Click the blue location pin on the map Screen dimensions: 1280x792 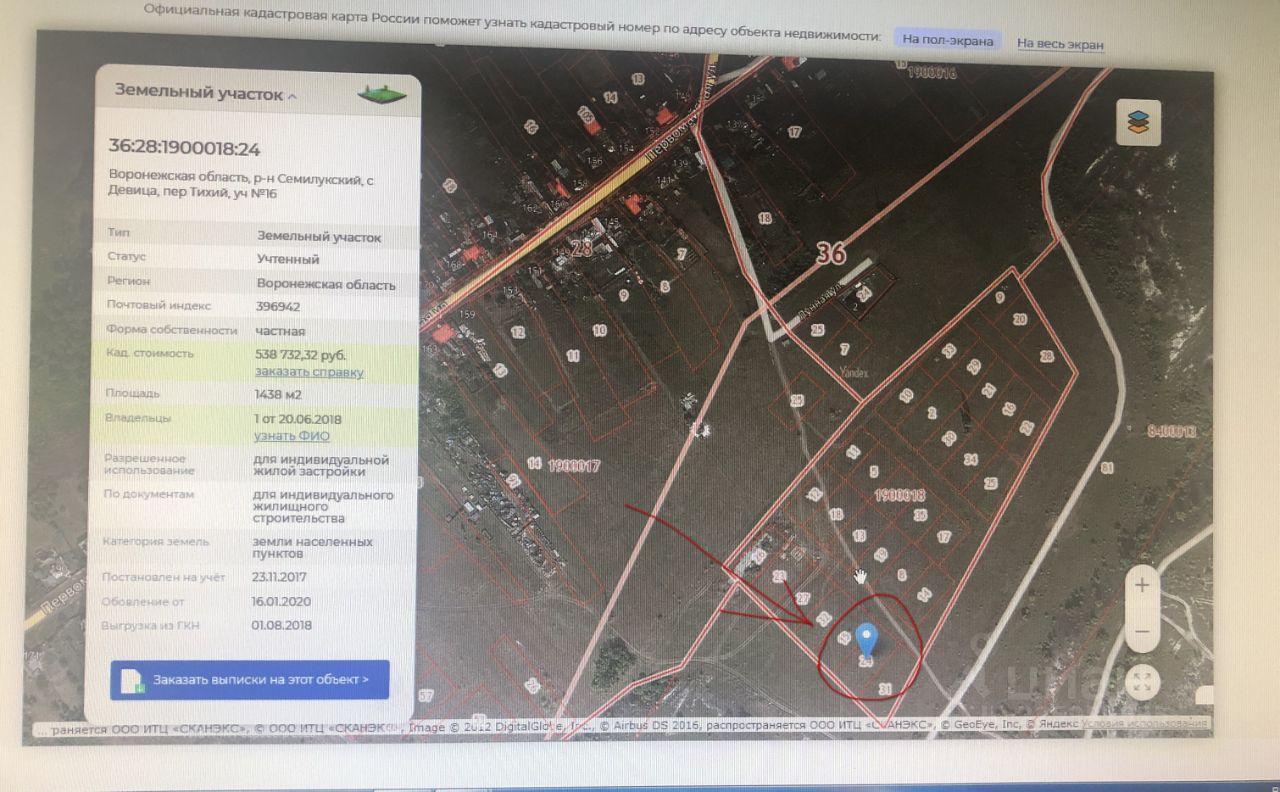(x=867, y=640)
